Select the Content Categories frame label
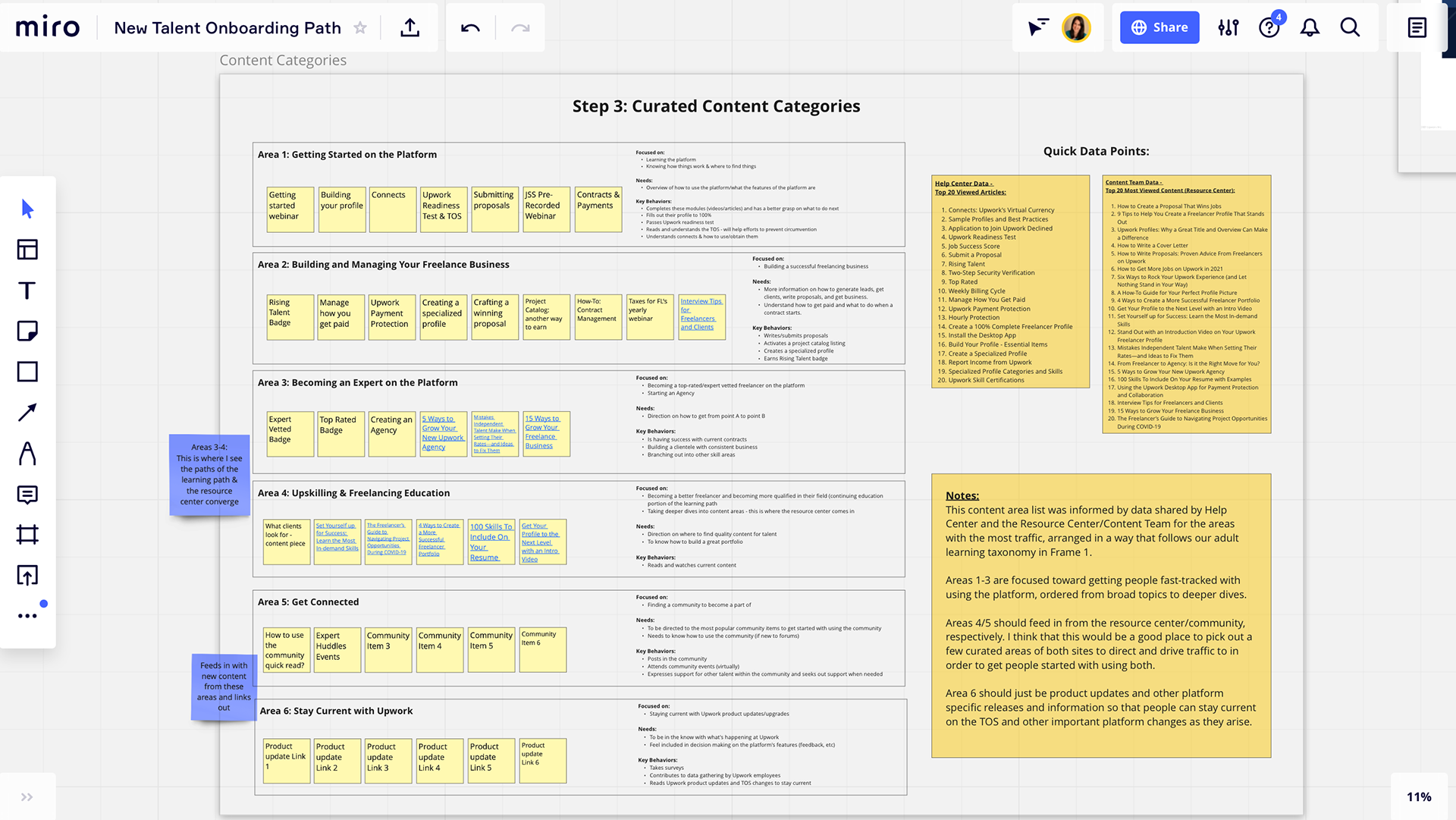The height and width of the screenshot is (820, 1456). [x=283, y=60]
